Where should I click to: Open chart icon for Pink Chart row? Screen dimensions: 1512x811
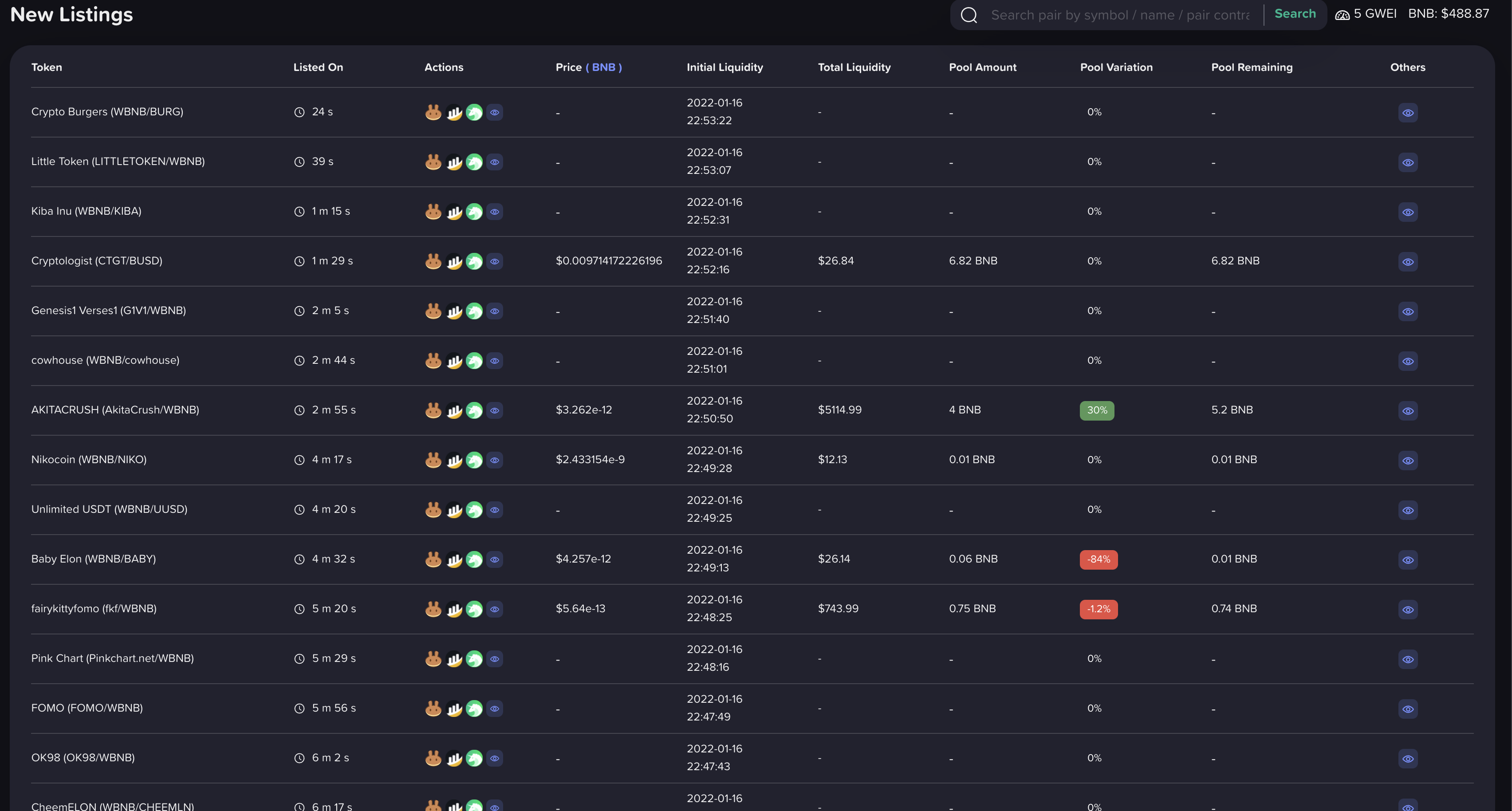click(x=454, y=658)
